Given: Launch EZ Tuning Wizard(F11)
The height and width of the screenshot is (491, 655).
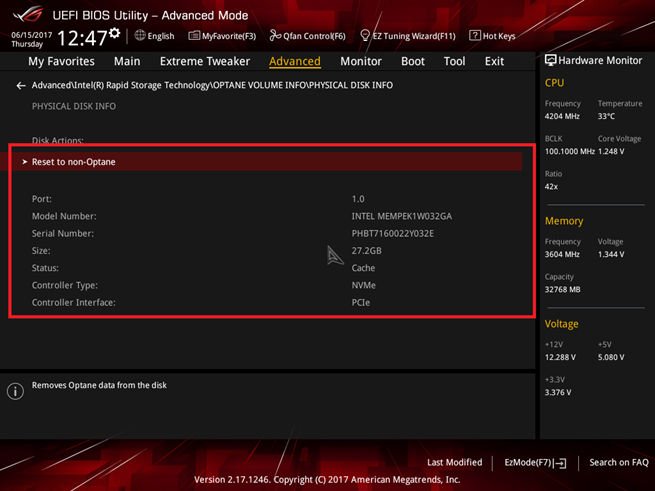Looking at the screenshot, I should pyautogui.click(x=414, y=36).
